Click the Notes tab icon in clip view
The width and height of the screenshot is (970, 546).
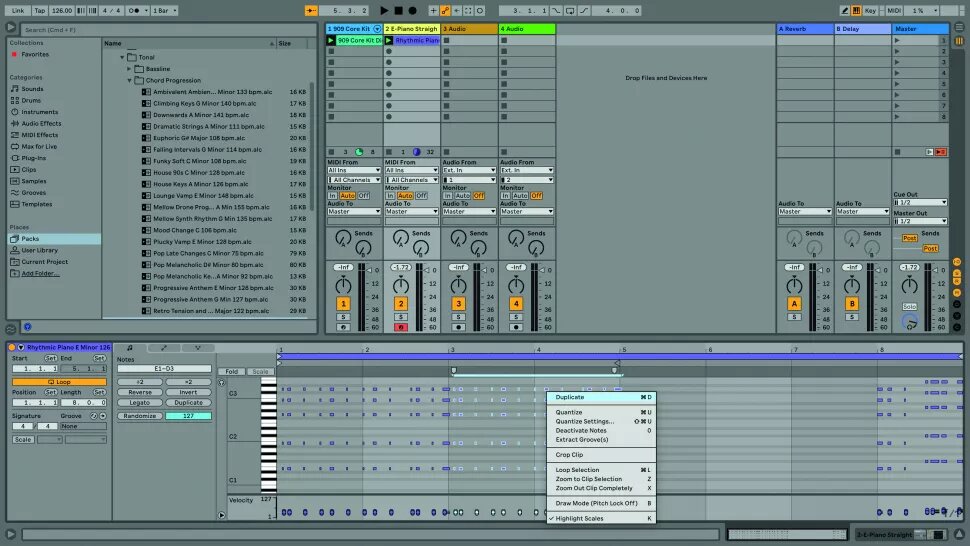coord(130,347)
